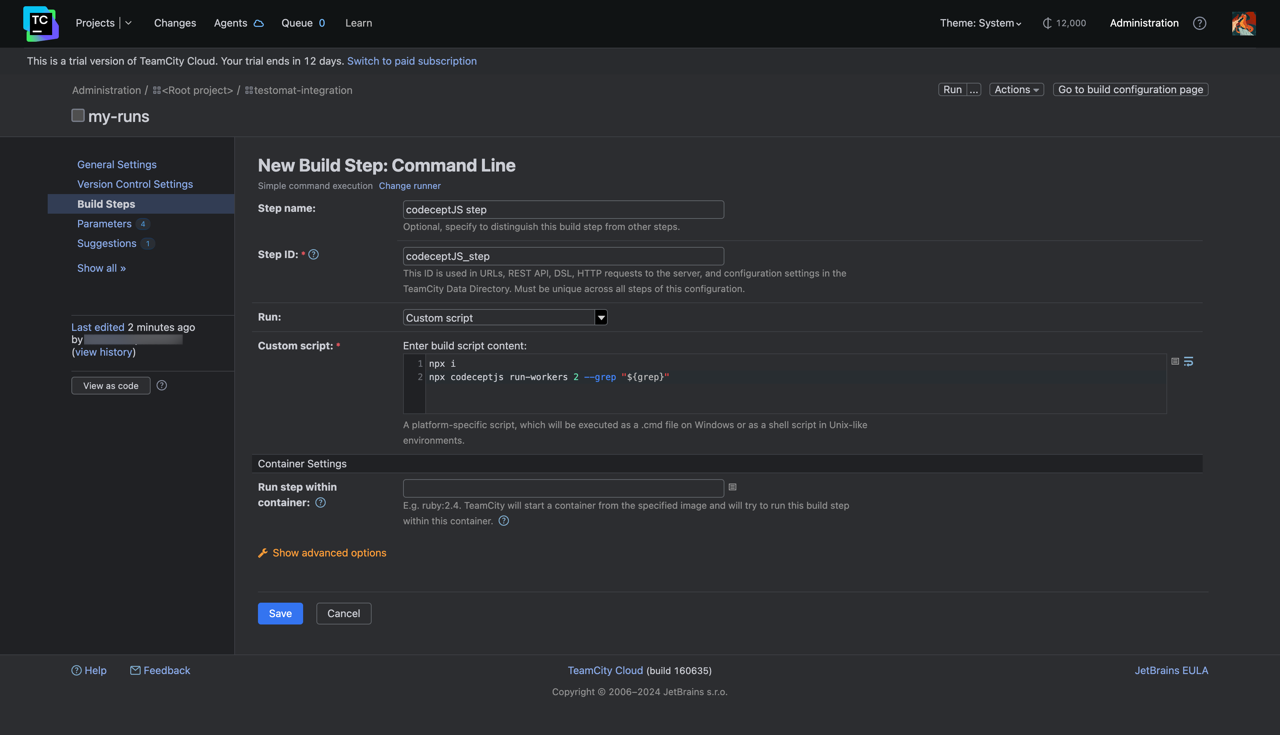Open the Run mode Custom script dropdown

(x=505, y=317)
